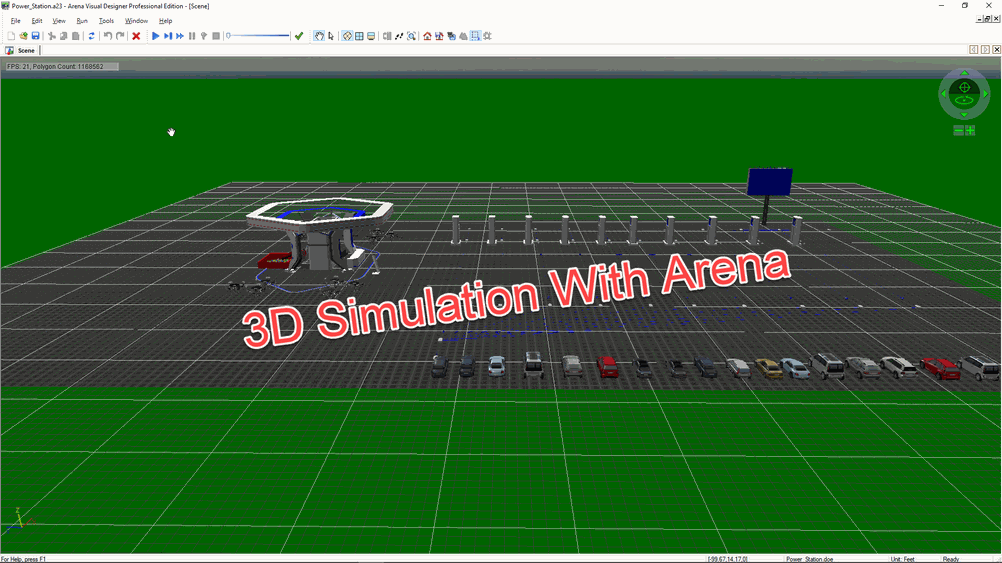Click the gray objects library icon
Image resolution: width=1002 pixels, height=563 pixels.
click(x=463, y=36)
